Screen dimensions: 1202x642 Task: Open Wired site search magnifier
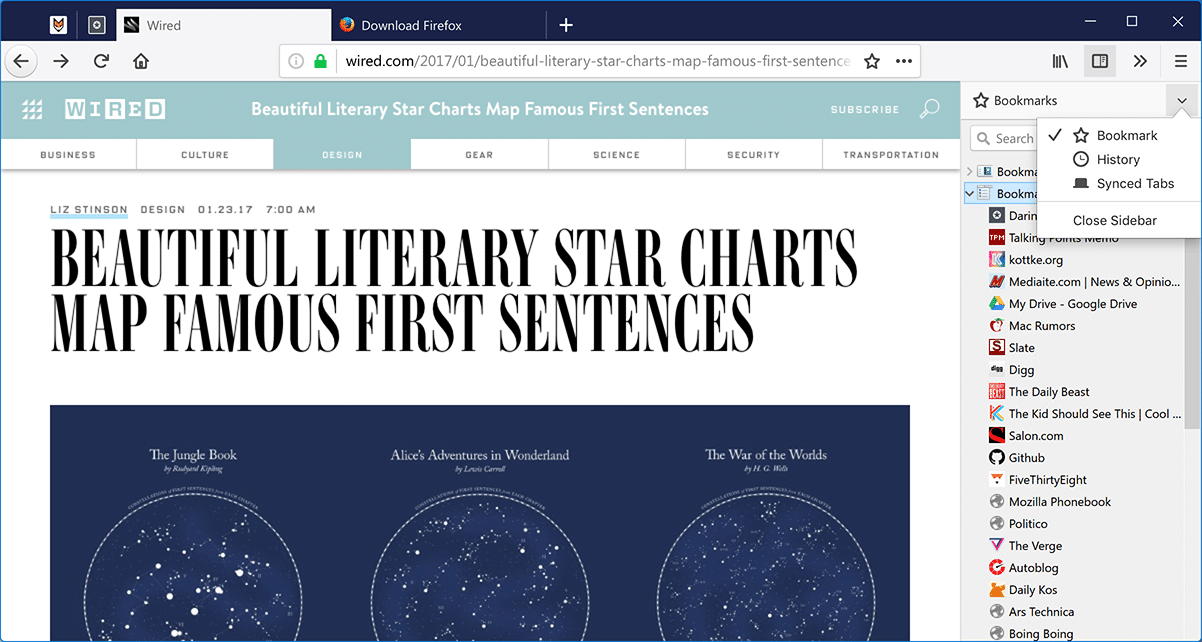930,109
